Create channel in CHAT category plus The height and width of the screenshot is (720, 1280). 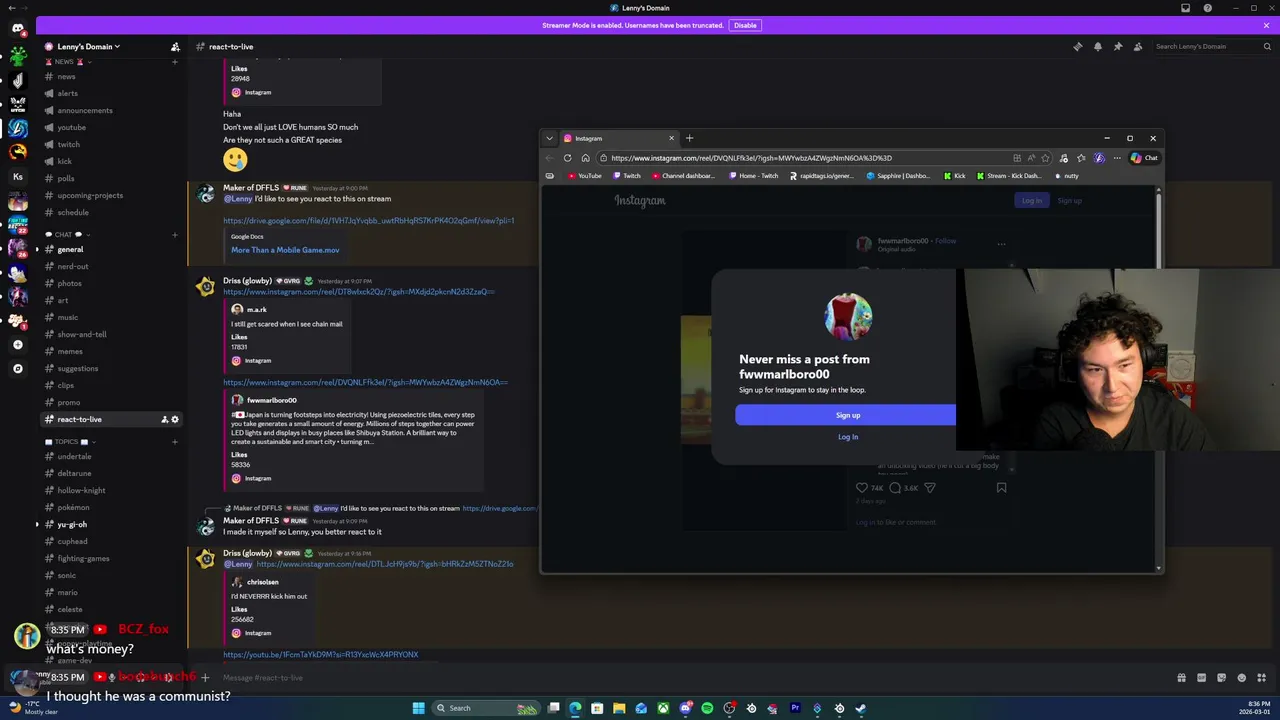175,235
